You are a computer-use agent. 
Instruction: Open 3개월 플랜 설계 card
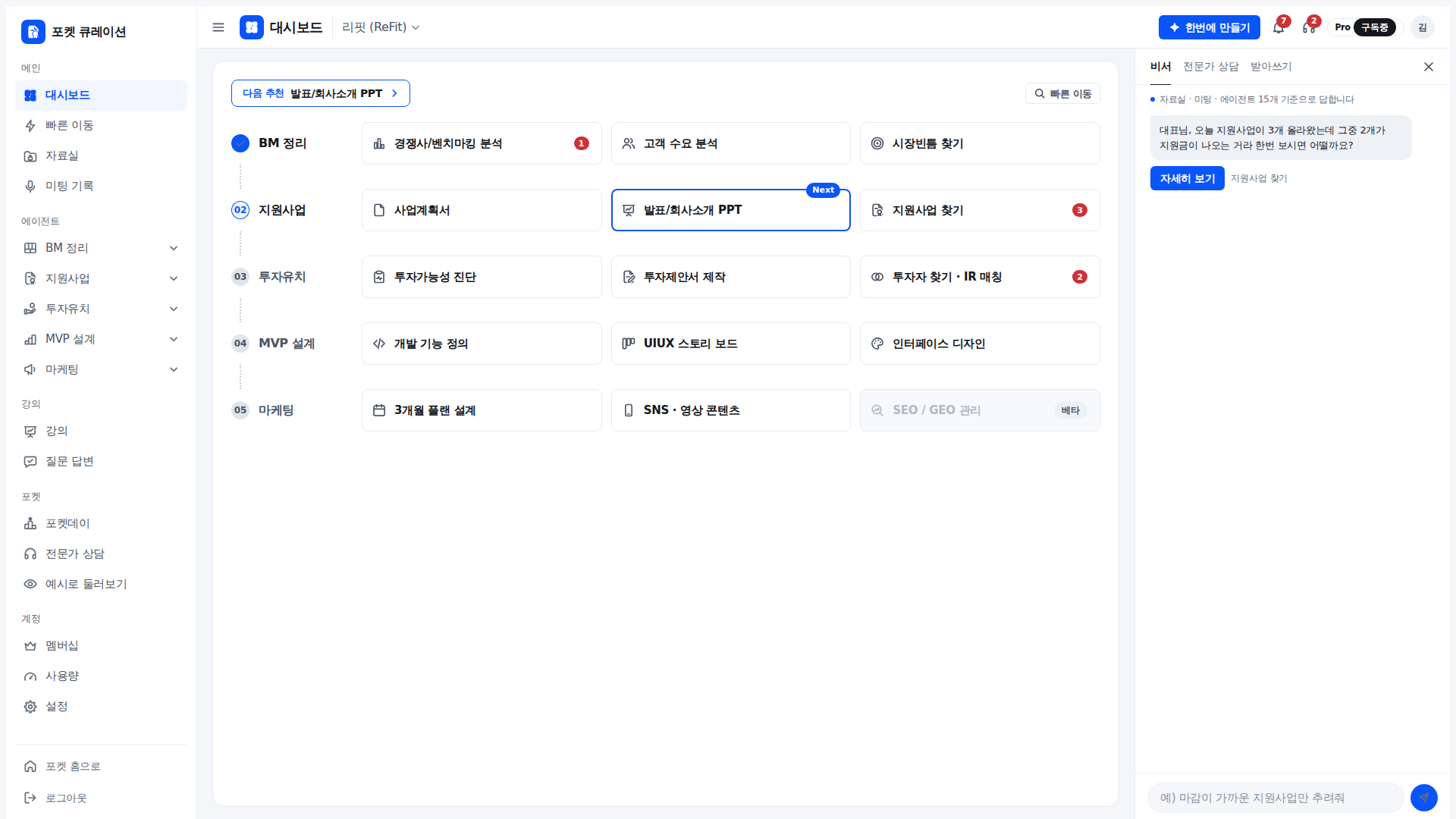tap(482, 410)
